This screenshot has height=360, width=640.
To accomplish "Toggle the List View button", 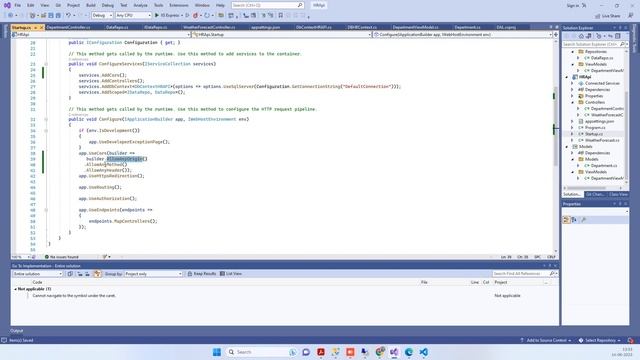I will click(x=231, y=273).
